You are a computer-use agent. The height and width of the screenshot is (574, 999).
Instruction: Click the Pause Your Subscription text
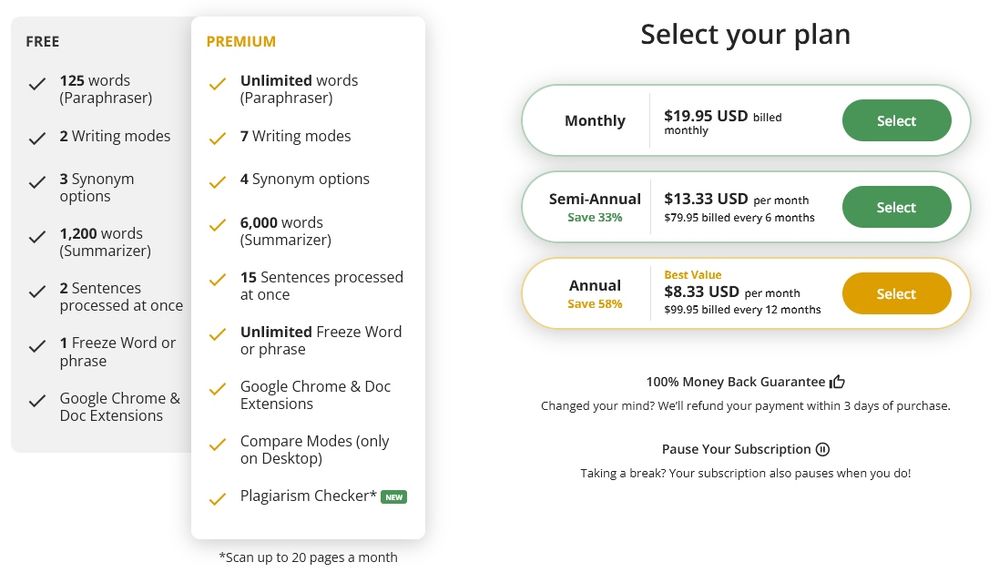736,449
